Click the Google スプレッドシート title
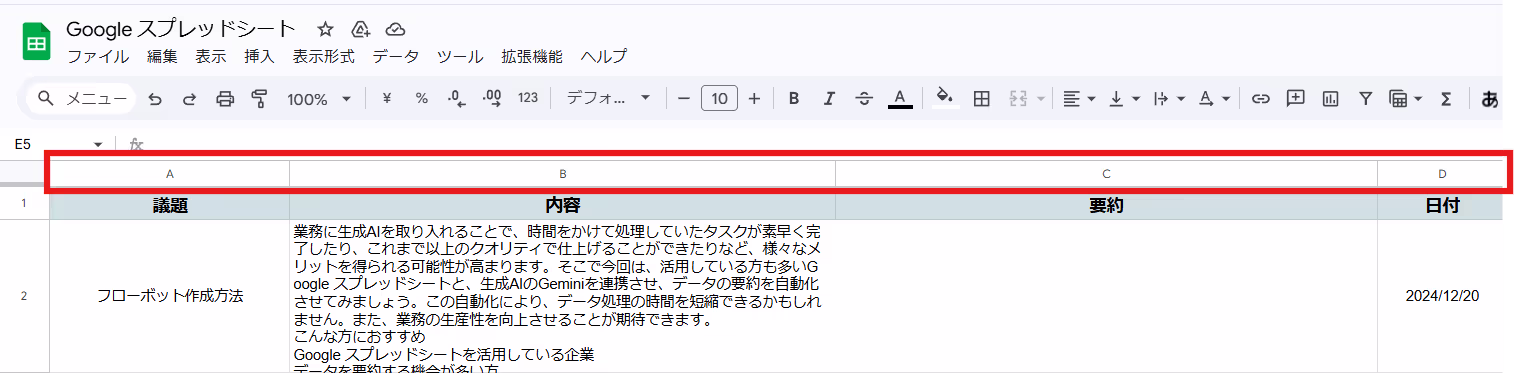Image resolution: width=1514 pixels, height=373 pixels. click(x=181, y=28)
